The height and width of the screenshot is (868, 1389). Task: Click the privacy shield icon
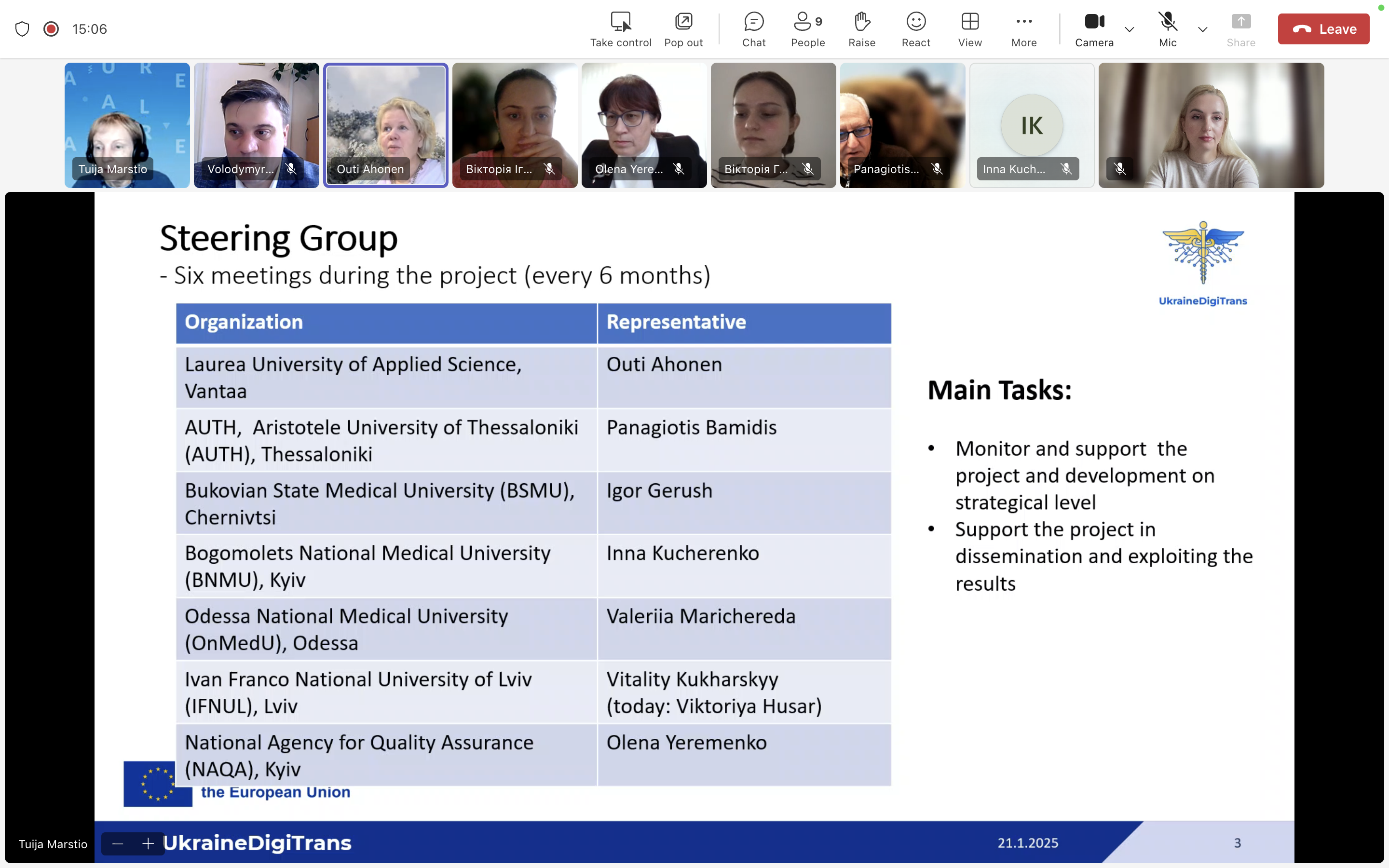[22, 29]
